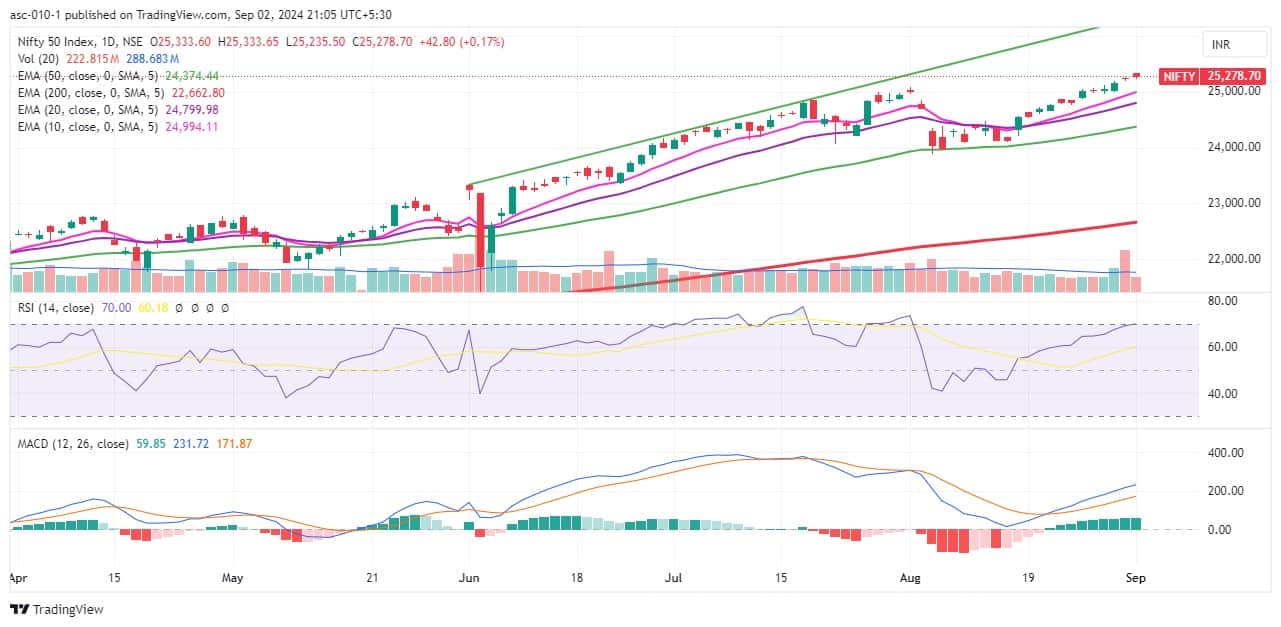The image size is (1281, 627).
Task: Select the MACD histogram value 59.85
Action: (150, 444)
